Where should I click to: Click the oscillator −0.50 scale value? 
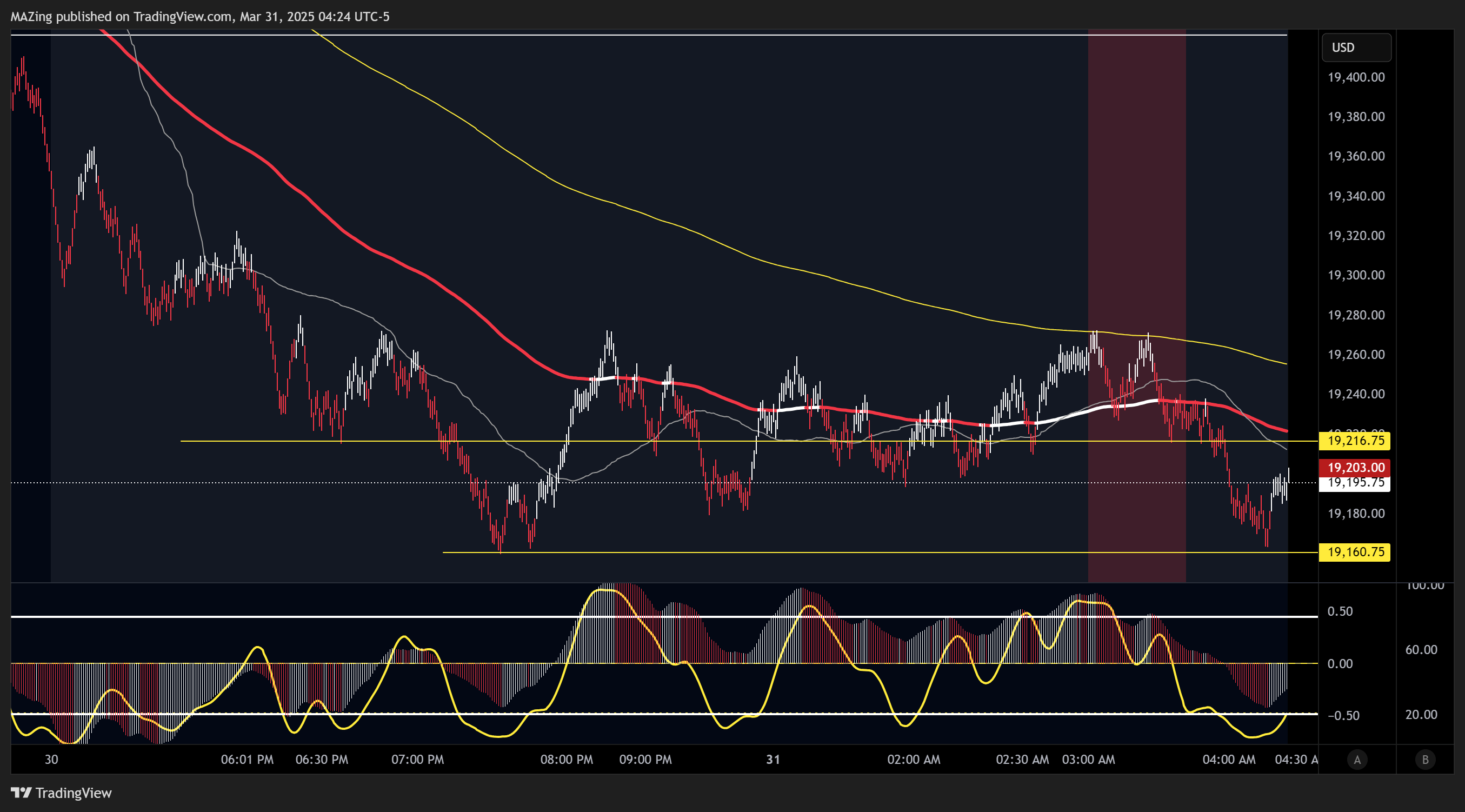pos(1343,715)
